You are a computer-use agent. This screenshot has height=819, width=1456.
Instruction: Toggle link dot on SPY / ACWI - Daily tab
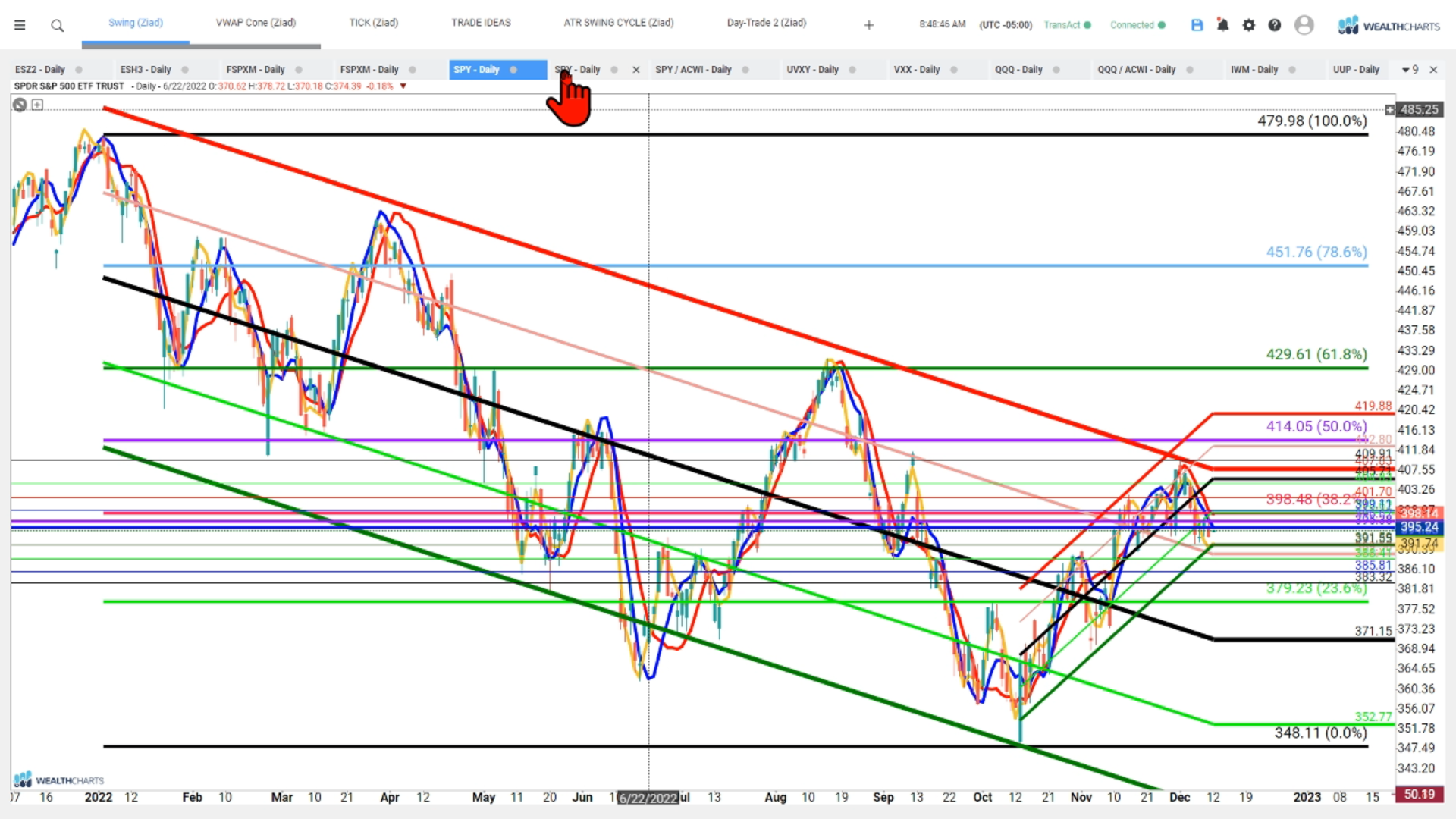745,70
